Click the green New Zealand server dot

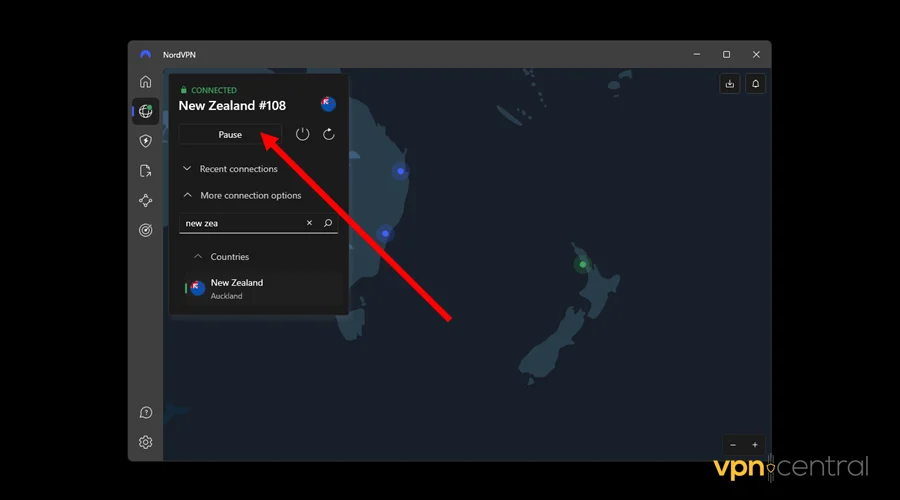coord(583,265)
